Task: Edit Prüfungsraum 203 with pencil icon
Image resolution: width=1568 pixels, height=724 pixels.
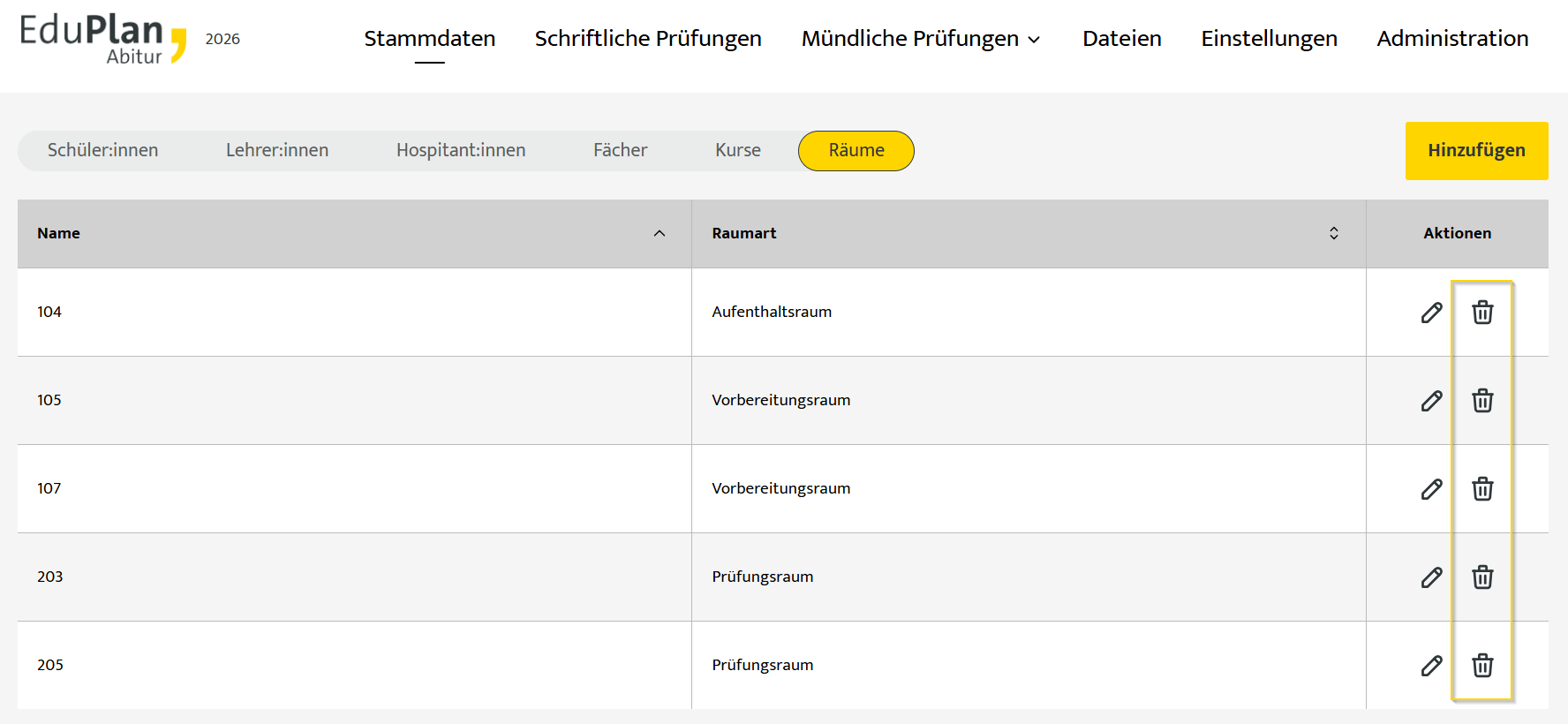Action: coord(1431,577)
